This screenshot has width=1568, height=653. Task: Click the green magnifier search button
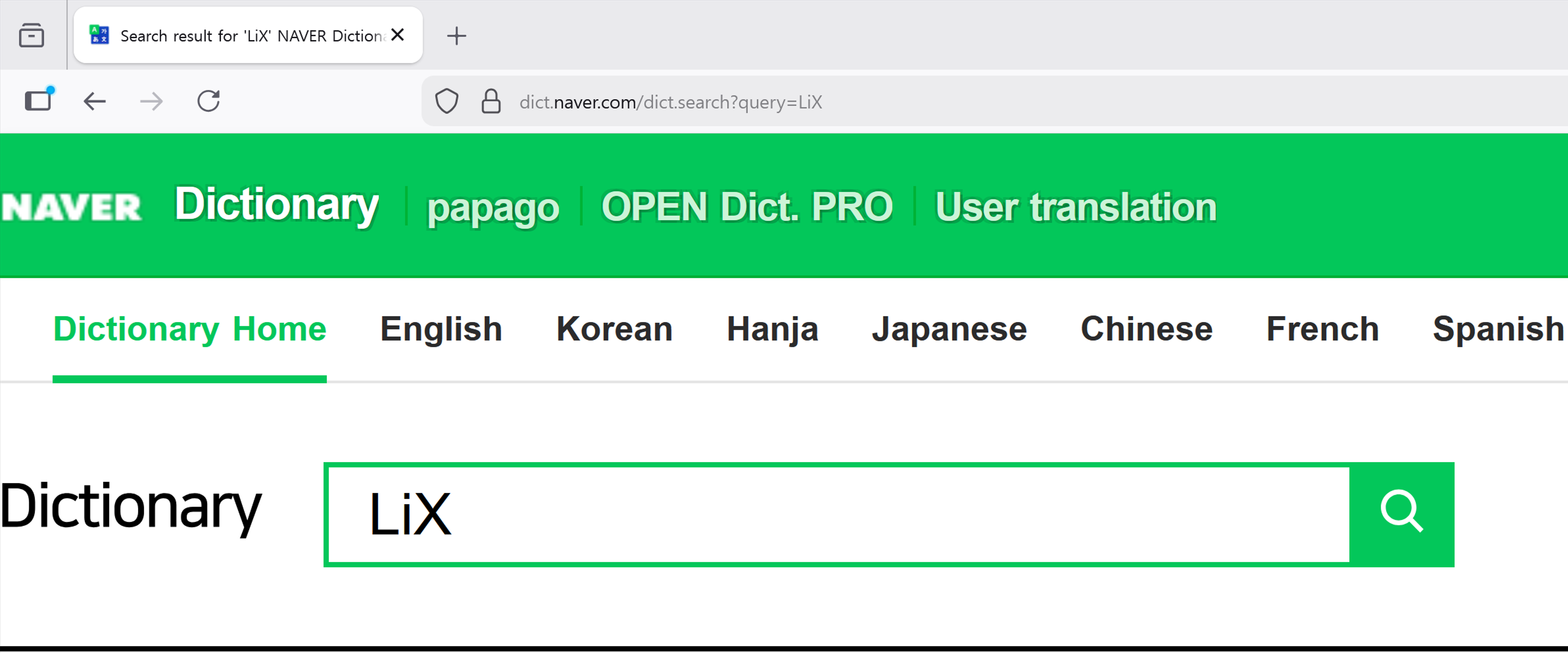click(x=1401, y=514)
